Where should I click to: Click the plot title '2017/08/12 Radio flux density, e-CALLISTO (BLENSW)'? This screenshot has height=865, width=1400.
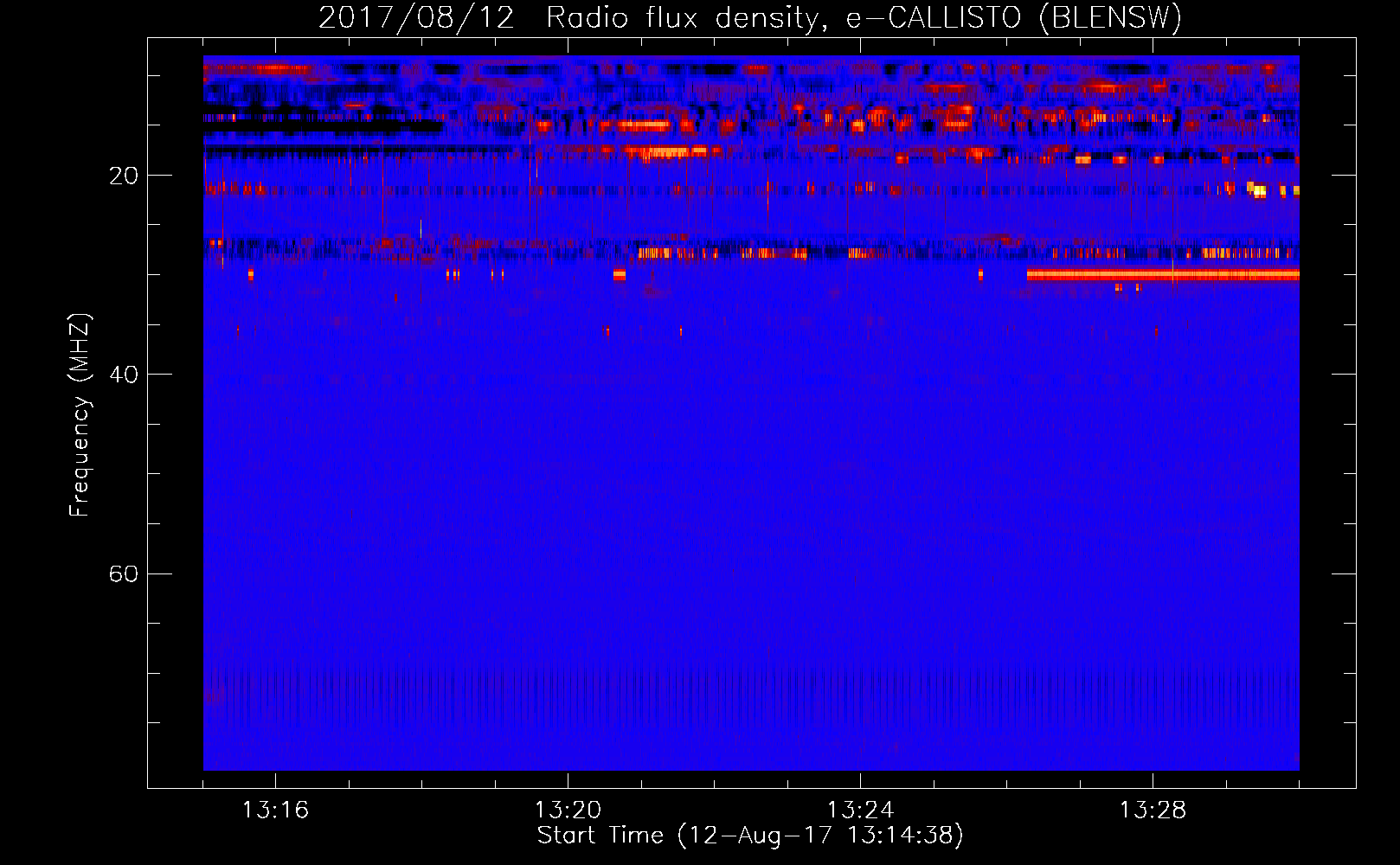pyautogui.click(x=750, y=18)
